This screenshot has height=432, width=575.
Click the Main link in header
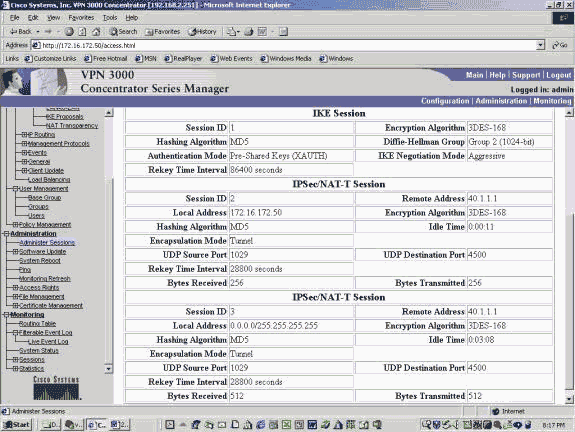click(x=475, y=75)
